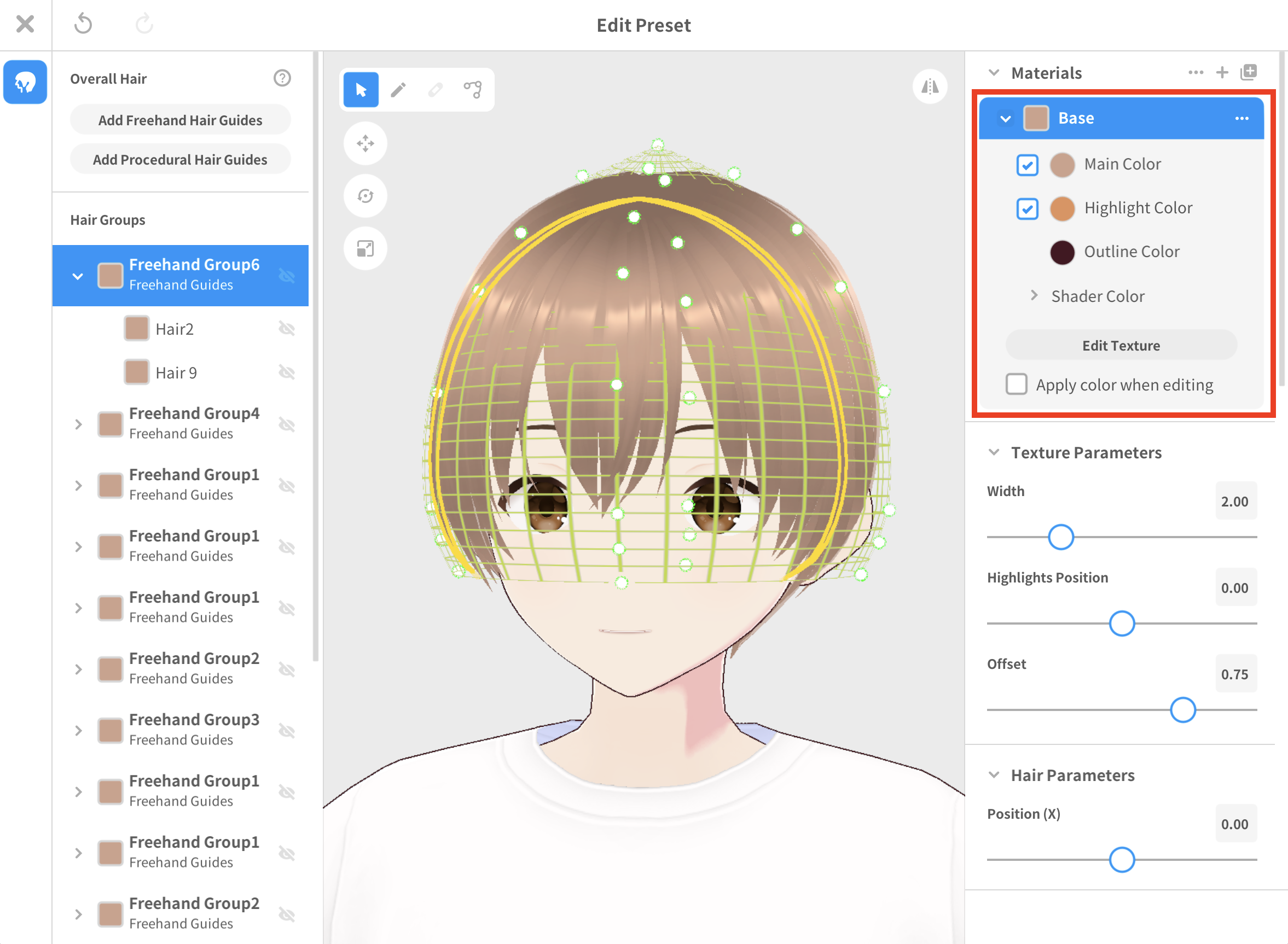Collapse the Base material chevron
This screenshot has width=1288, height=944.
pyautogui.click(x=1006, y=119)
